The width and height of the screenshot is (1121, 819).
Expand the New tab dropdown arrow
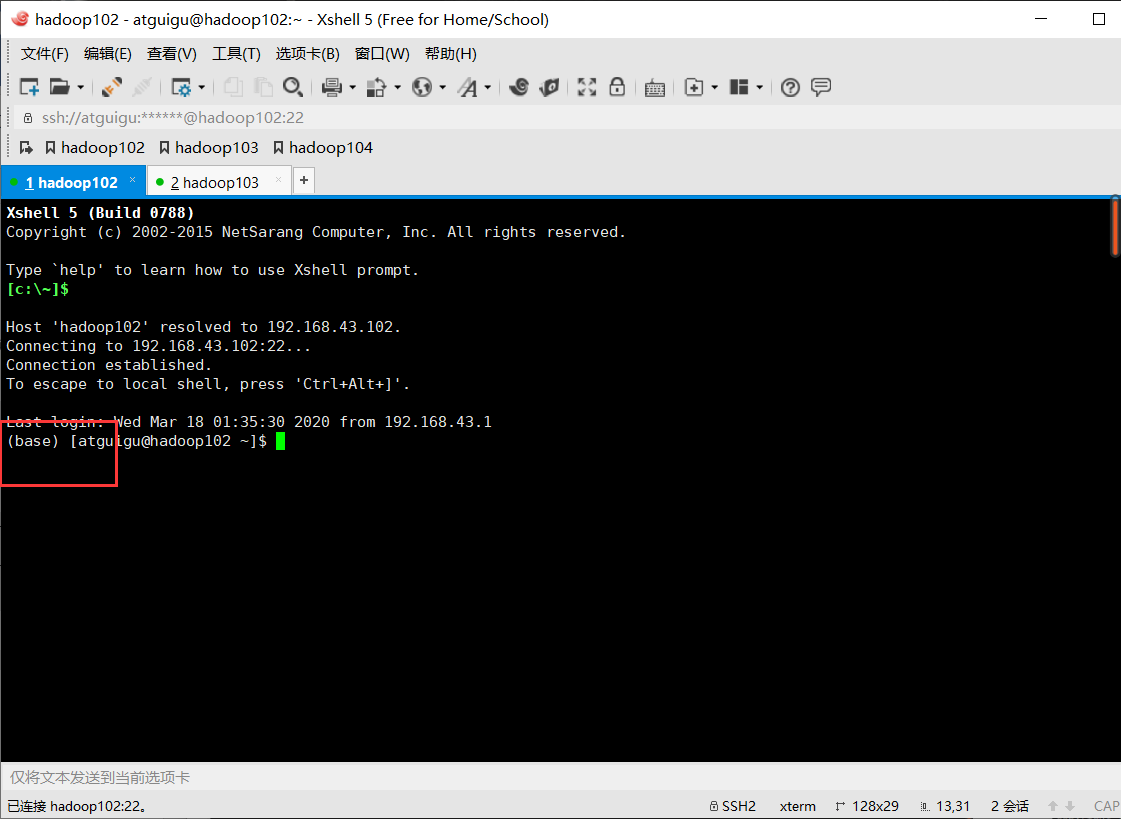tap(714, 87)
